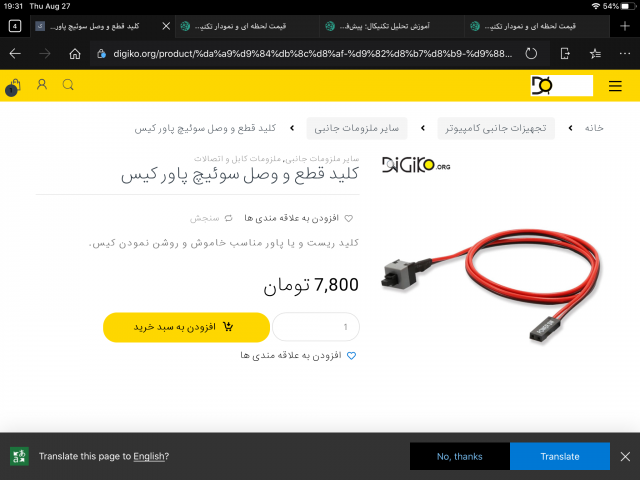Reload the page
The height and width of the screenshot is (480, 640).
tap(531, 53)
